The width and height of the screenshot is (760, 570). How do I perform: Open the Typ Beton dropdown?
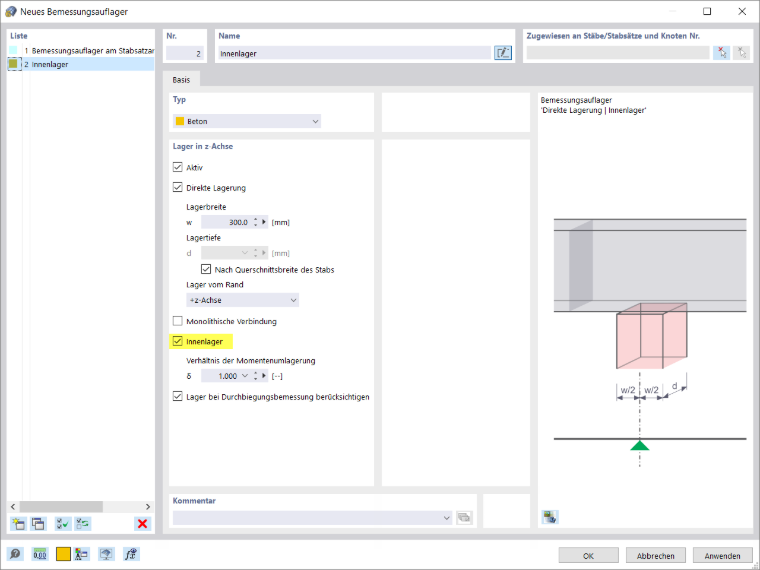point(247,121)
